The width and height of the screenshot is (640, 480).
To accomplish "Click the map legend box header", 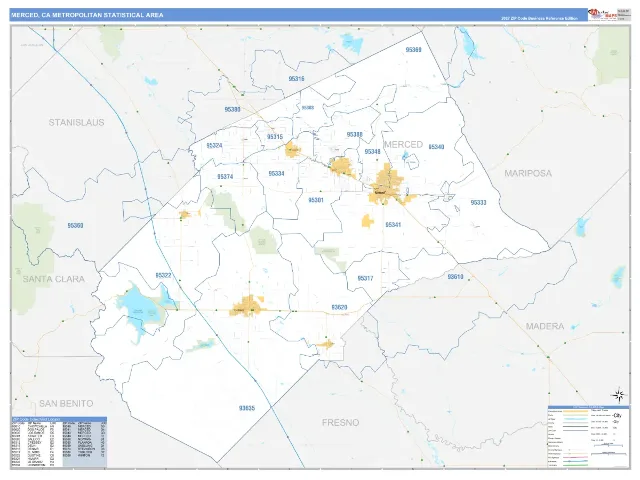I will (588, 407).
